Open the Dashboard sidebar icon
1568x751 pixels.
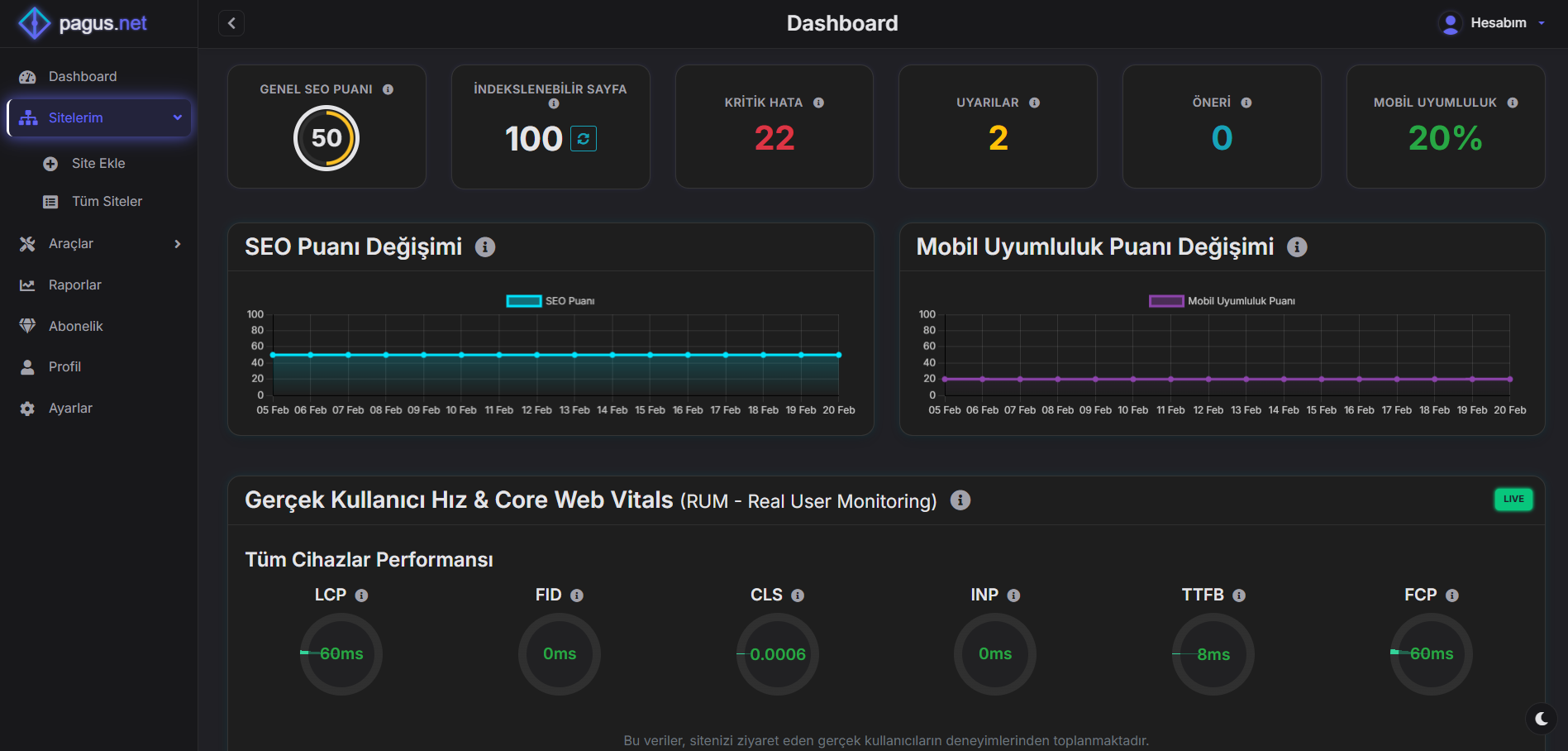pos(27,76)
